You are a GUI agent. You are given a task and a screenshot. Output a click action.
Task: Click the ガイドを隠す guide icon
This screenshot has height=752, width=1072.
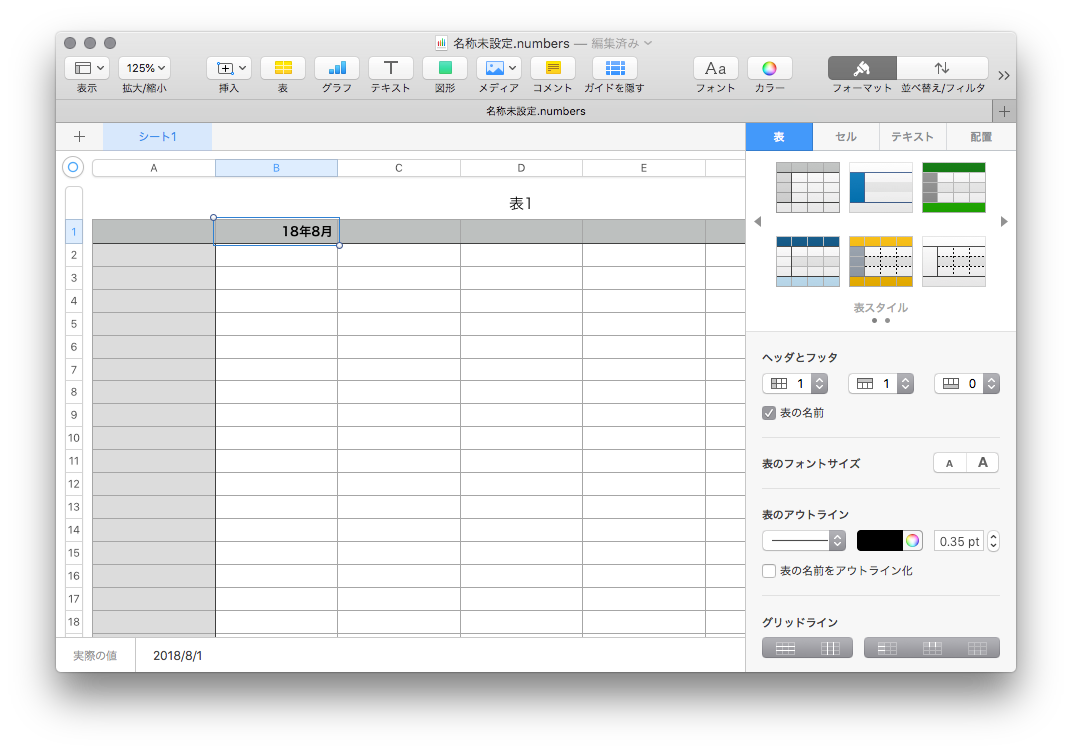[x=615, y=68]
